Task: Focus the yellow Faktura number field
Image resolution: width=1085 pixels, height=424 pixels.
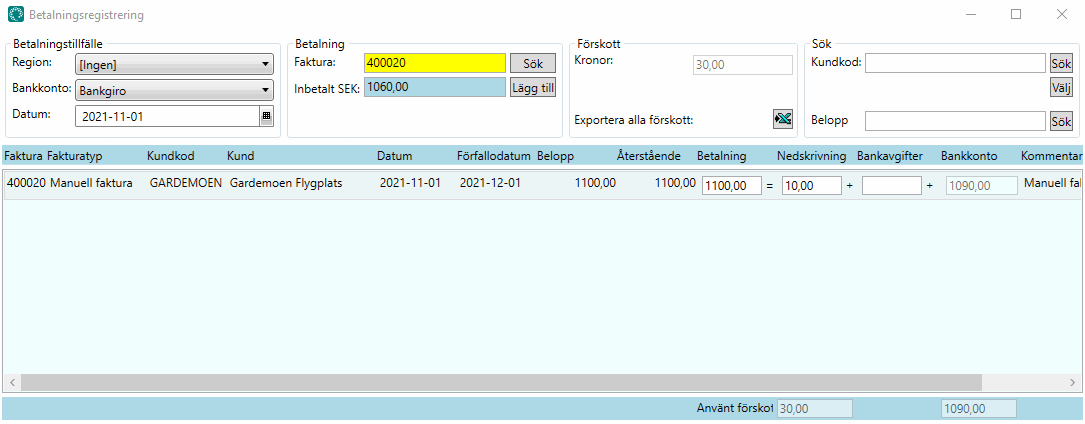Action: pos(435,63)
